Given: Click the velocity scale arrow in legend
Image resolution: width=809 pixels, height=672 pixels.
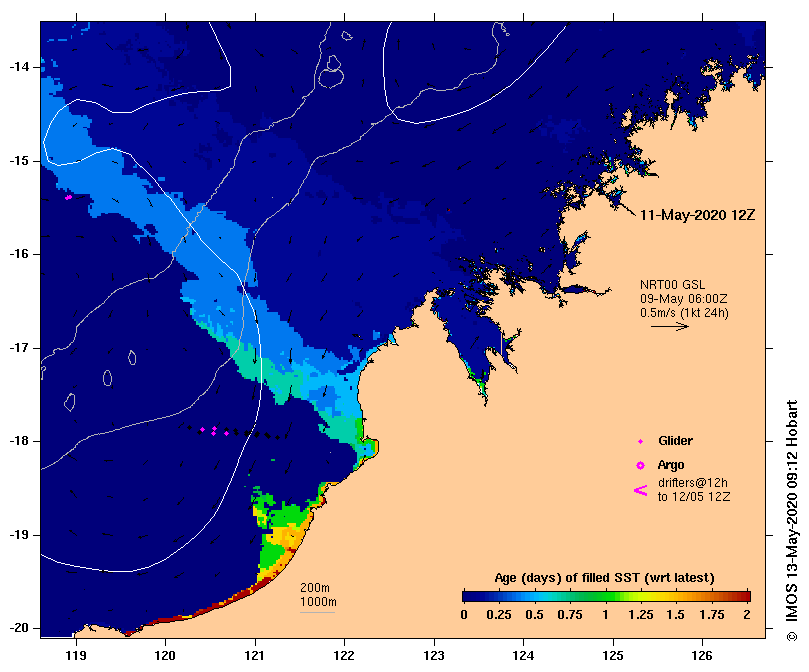Looking at the screenshot, I should (x=670, y=326).
